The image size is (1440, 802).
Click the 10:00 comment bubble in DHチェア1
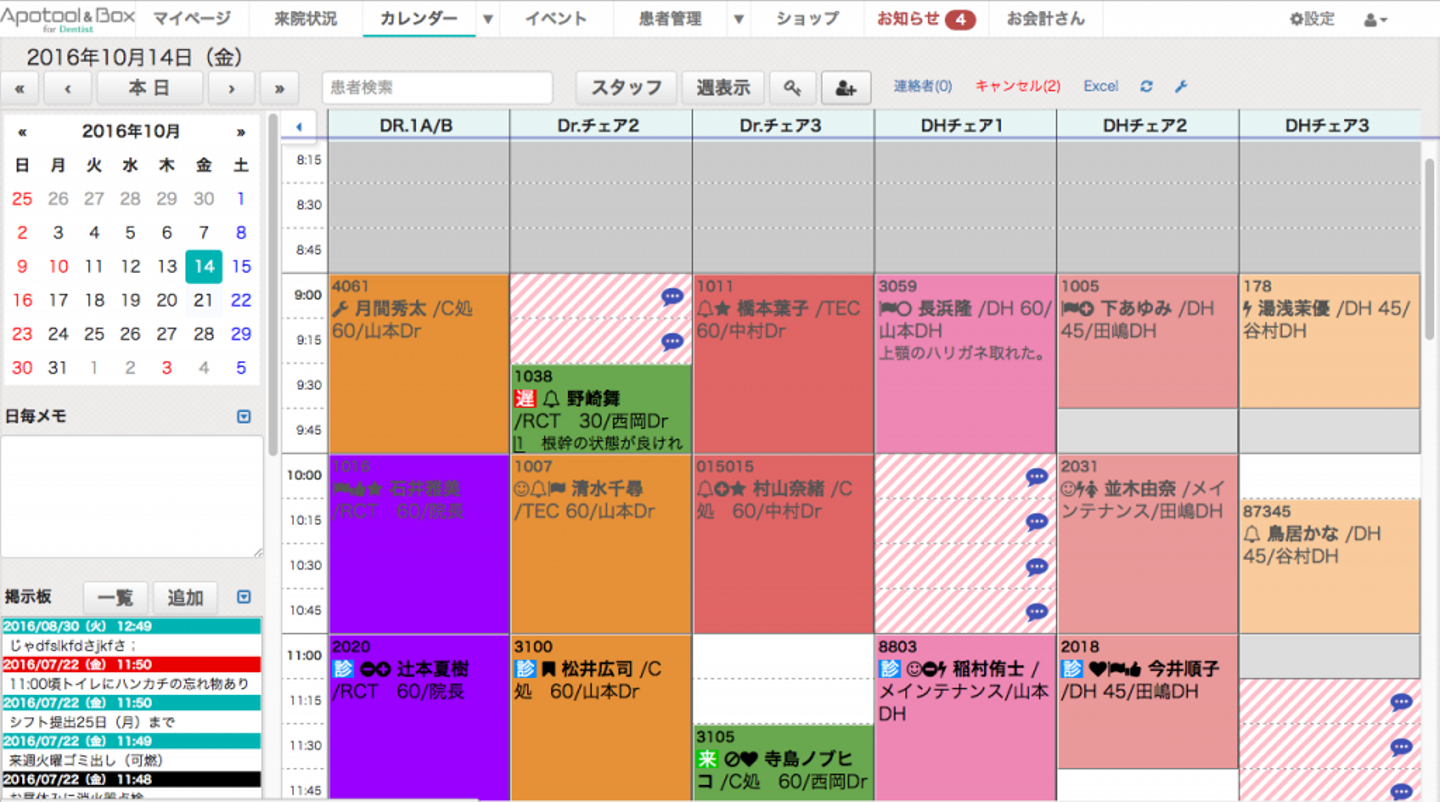1037,477
